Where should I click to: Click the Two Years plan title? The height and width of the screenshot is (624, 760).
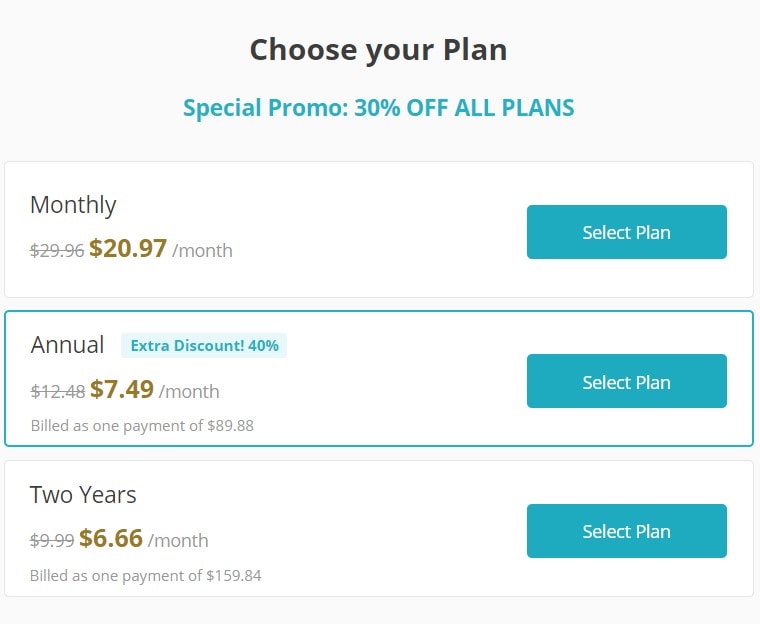pyautogui.click(x=83, y=495)
